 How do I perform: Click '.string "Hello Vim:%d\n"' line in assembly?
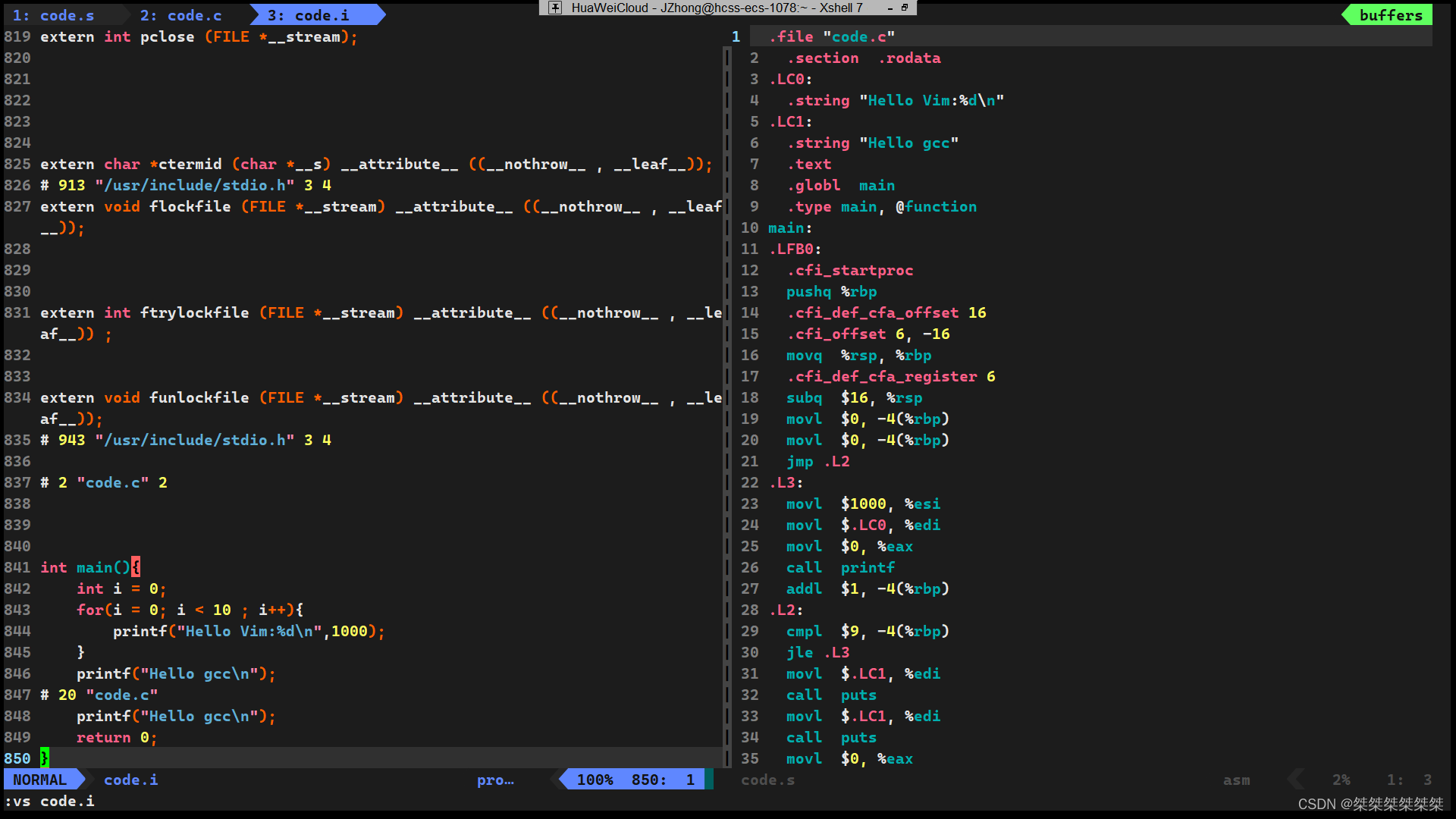(896, 100)
